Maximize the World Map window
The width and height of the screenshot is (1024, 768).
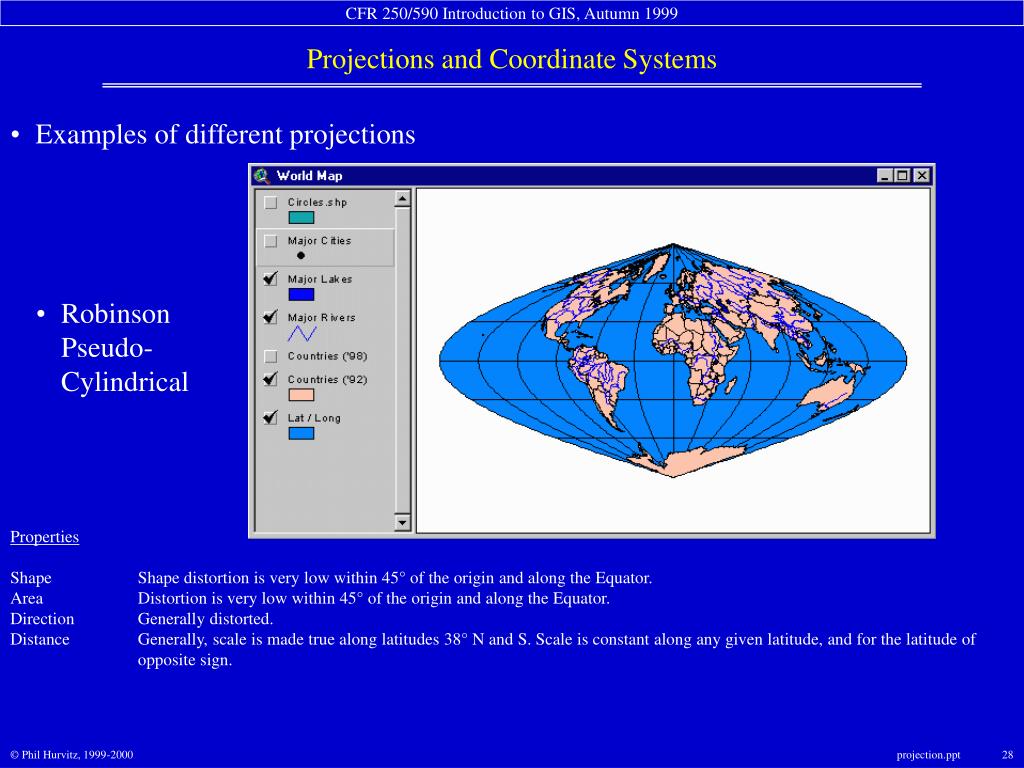tap(902, 176)
